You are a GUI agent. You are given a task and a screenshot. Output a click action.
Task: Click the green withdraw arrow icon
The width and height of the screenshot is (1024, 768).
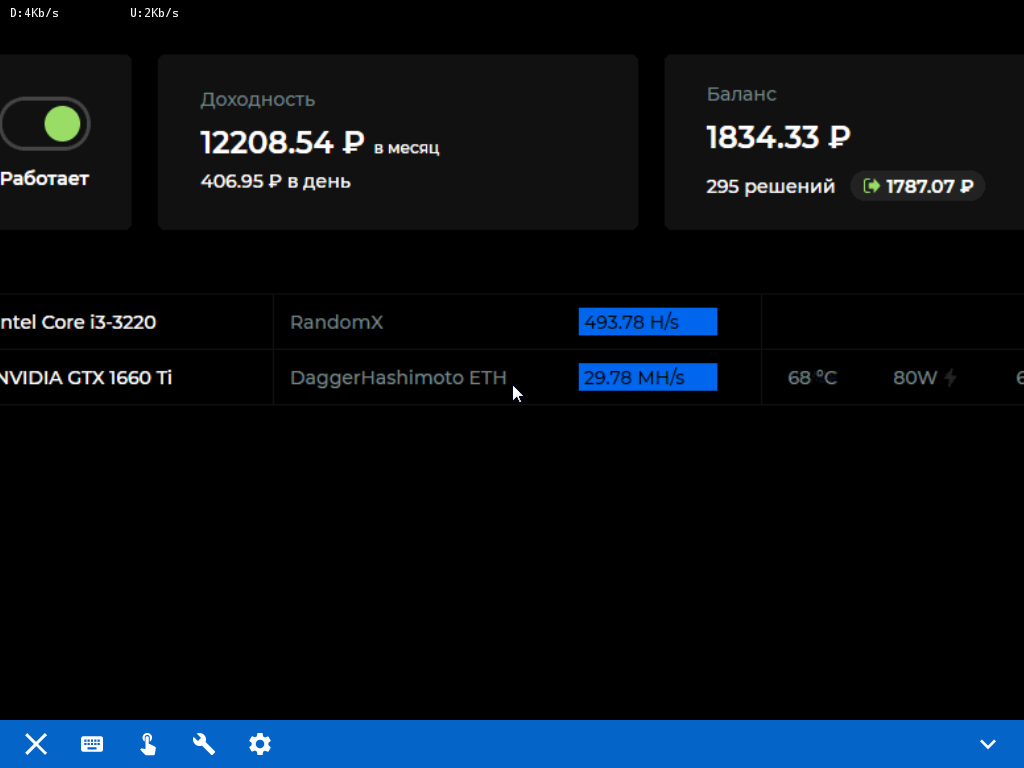(x=871, y=186)
